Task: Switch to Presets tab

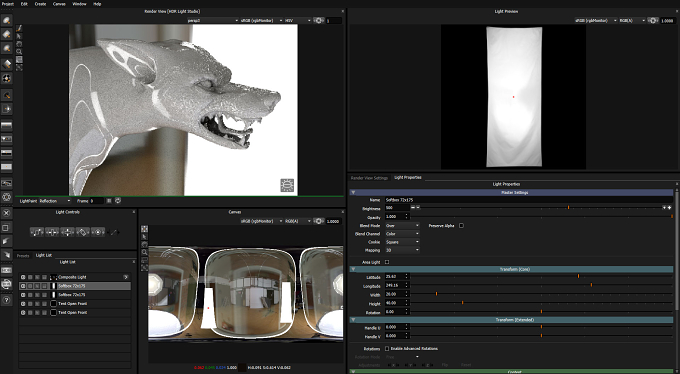Action: (23, 256)
